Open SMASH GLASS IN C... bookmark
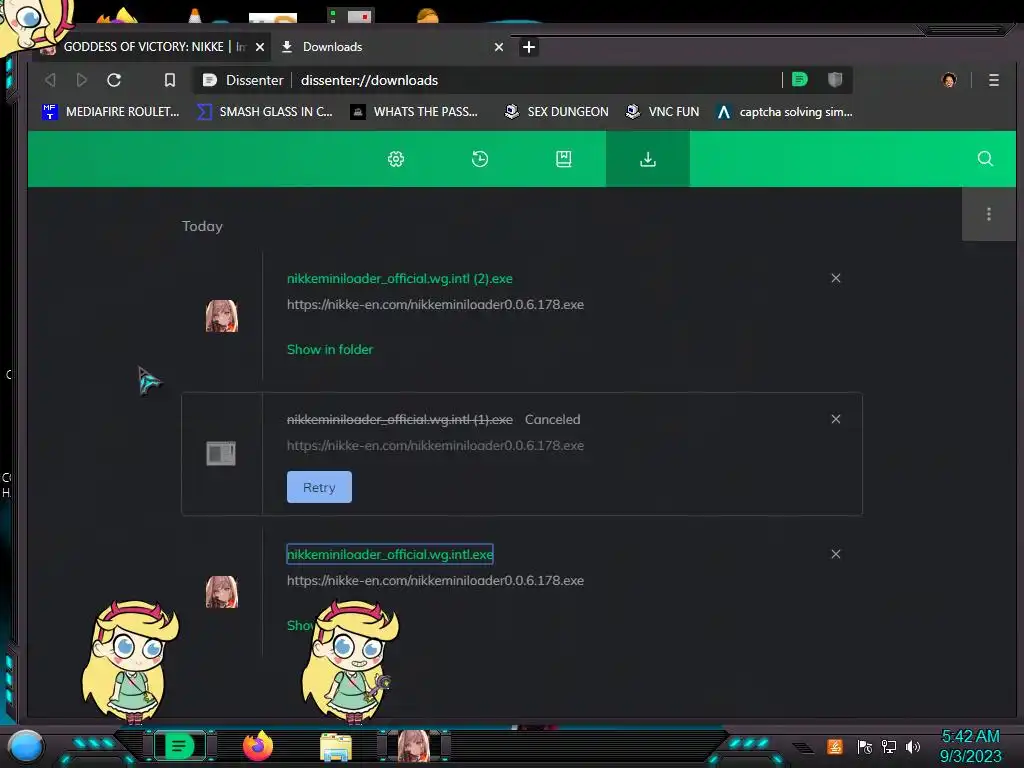The height and width of the screenshot is (768, 1024). (264, 112)
